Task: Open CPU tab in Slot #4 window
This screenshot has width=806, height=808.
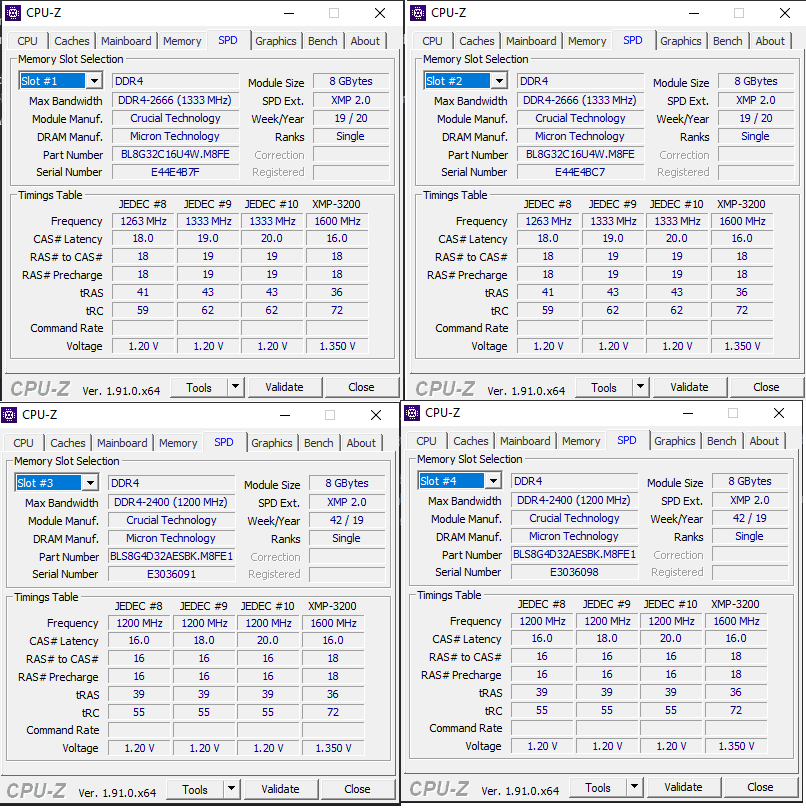Action: coord(426,441)
